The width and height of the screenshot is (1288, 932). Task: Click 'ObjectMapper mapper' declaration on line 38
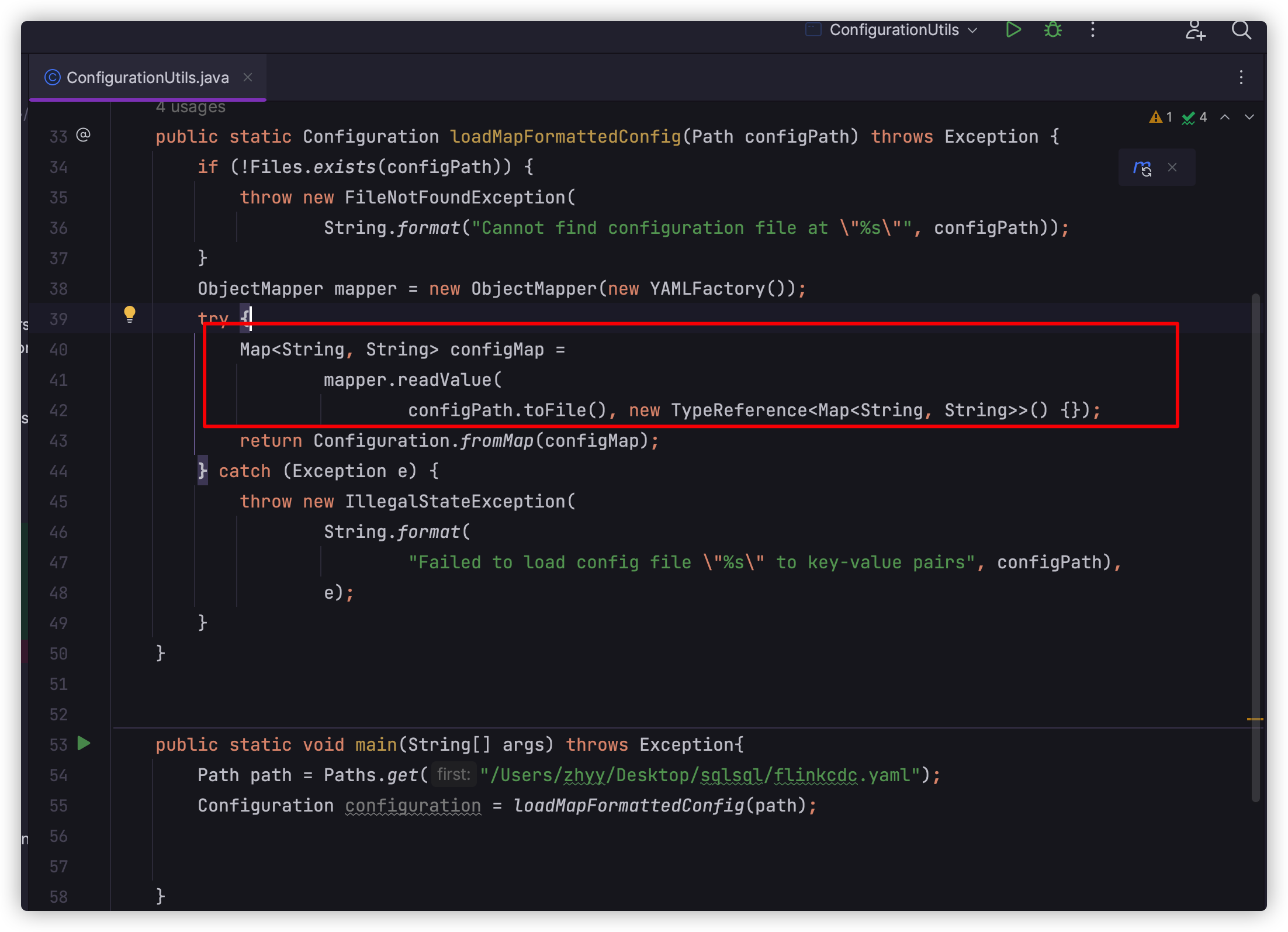(x=297, y=289)
